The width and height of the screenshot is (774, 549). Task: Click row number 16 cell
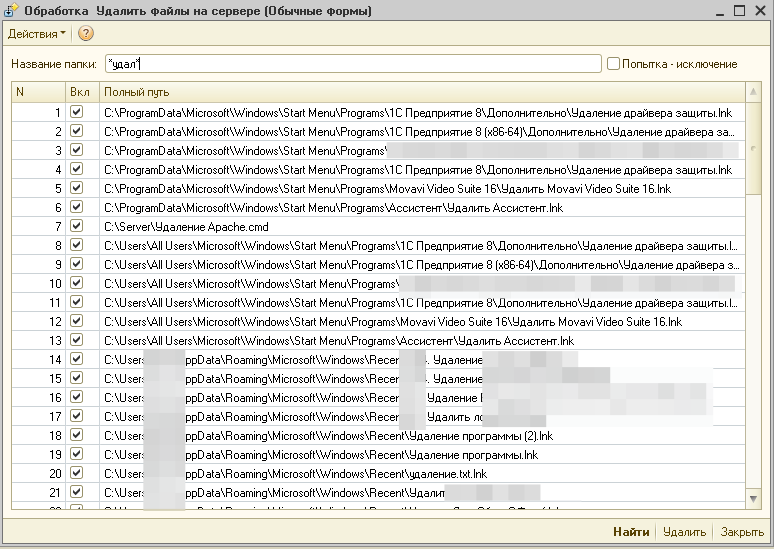click(39, 397)
